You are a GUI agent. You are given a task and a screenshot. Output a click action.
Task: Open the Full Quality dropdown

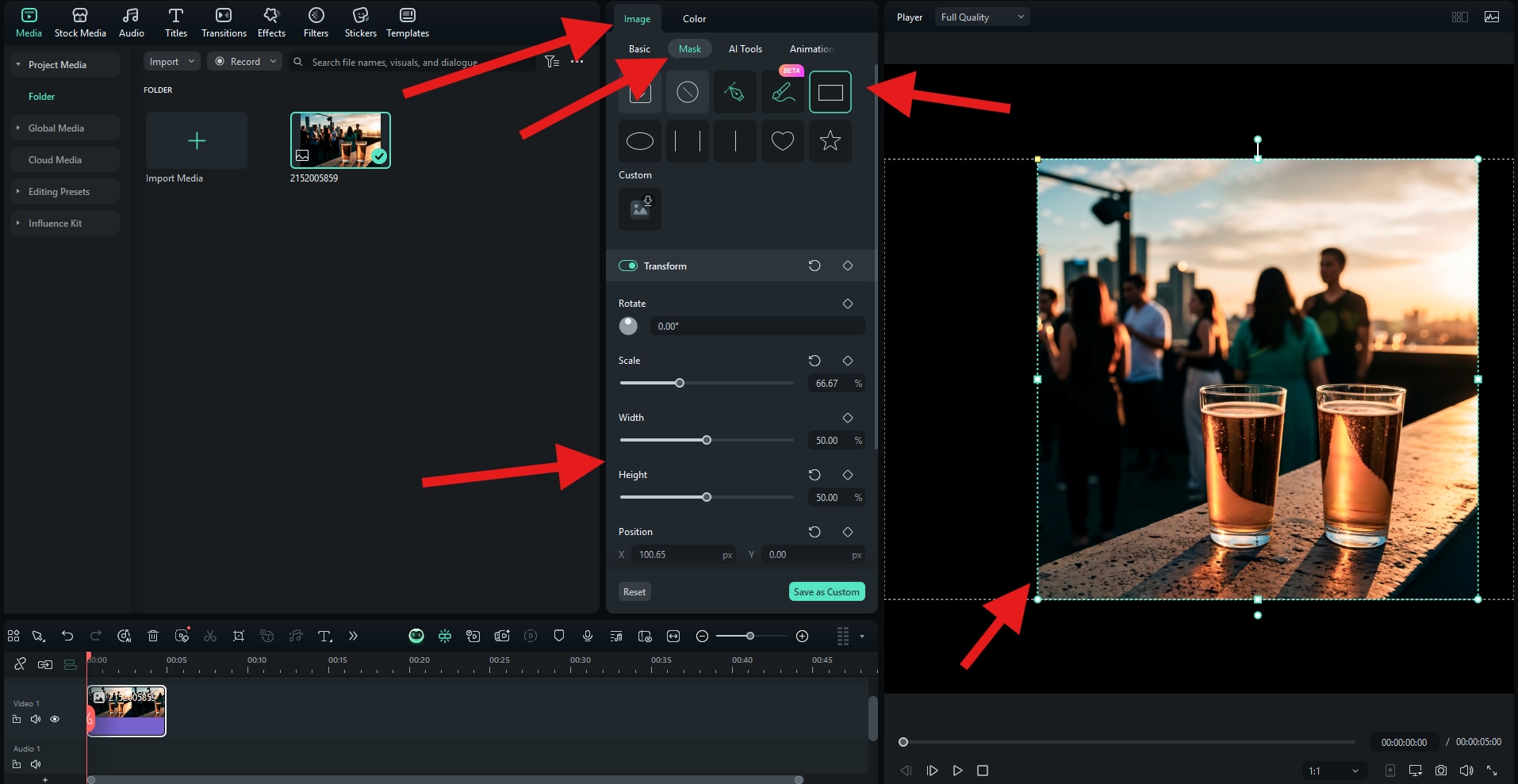click(x=982, y=17)
